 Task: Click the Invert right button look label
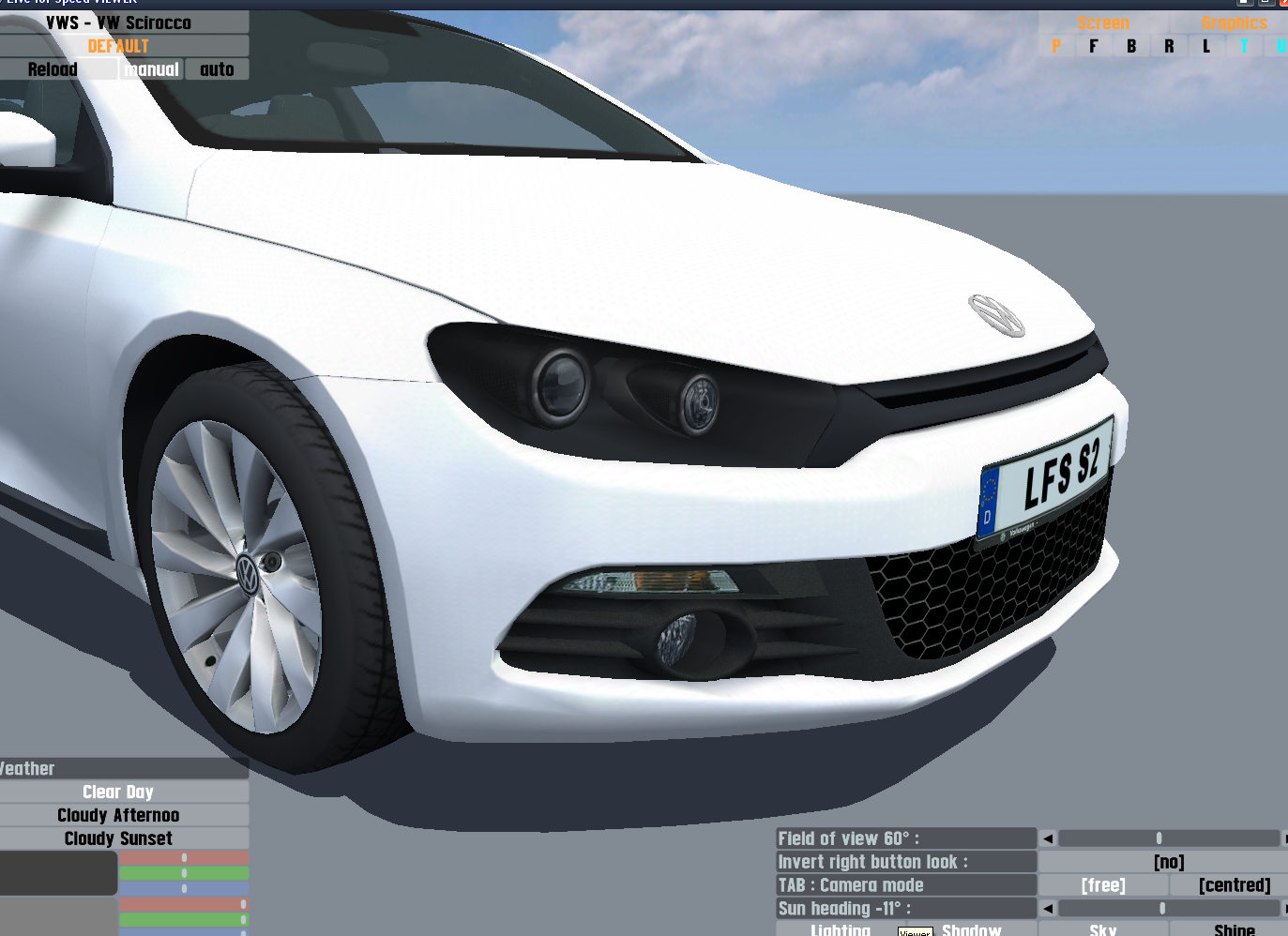[906, 862]
